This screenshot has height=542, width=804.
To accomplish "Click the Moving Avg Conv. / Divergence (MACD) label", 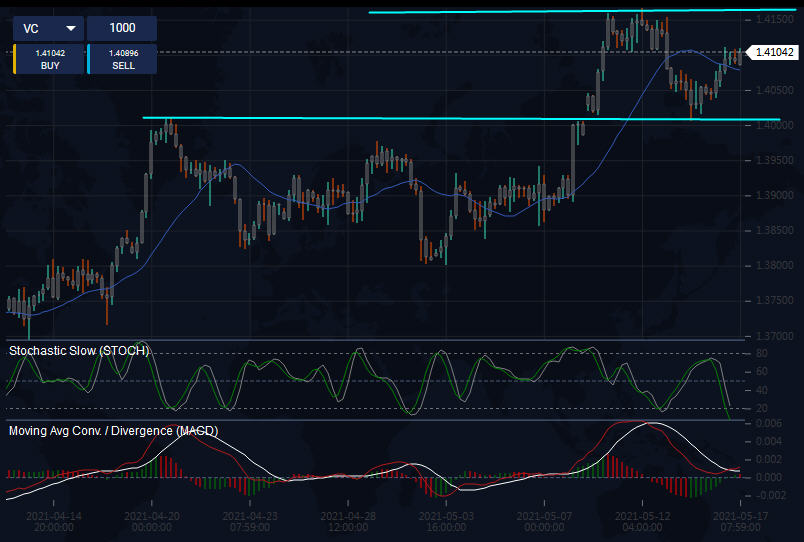I will click(x=113, y=431).
